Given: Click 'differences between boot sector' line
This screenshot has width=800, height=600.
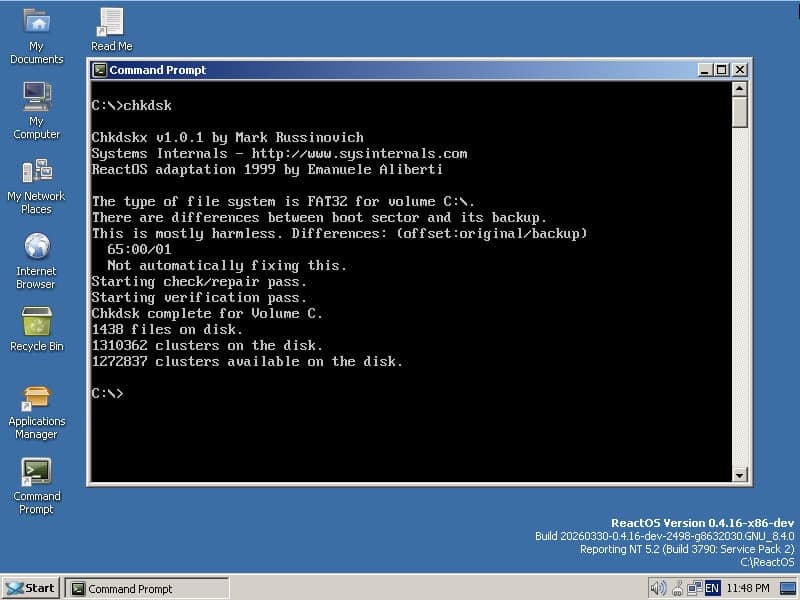Looking at the screenshot, I should coord(319,217).
